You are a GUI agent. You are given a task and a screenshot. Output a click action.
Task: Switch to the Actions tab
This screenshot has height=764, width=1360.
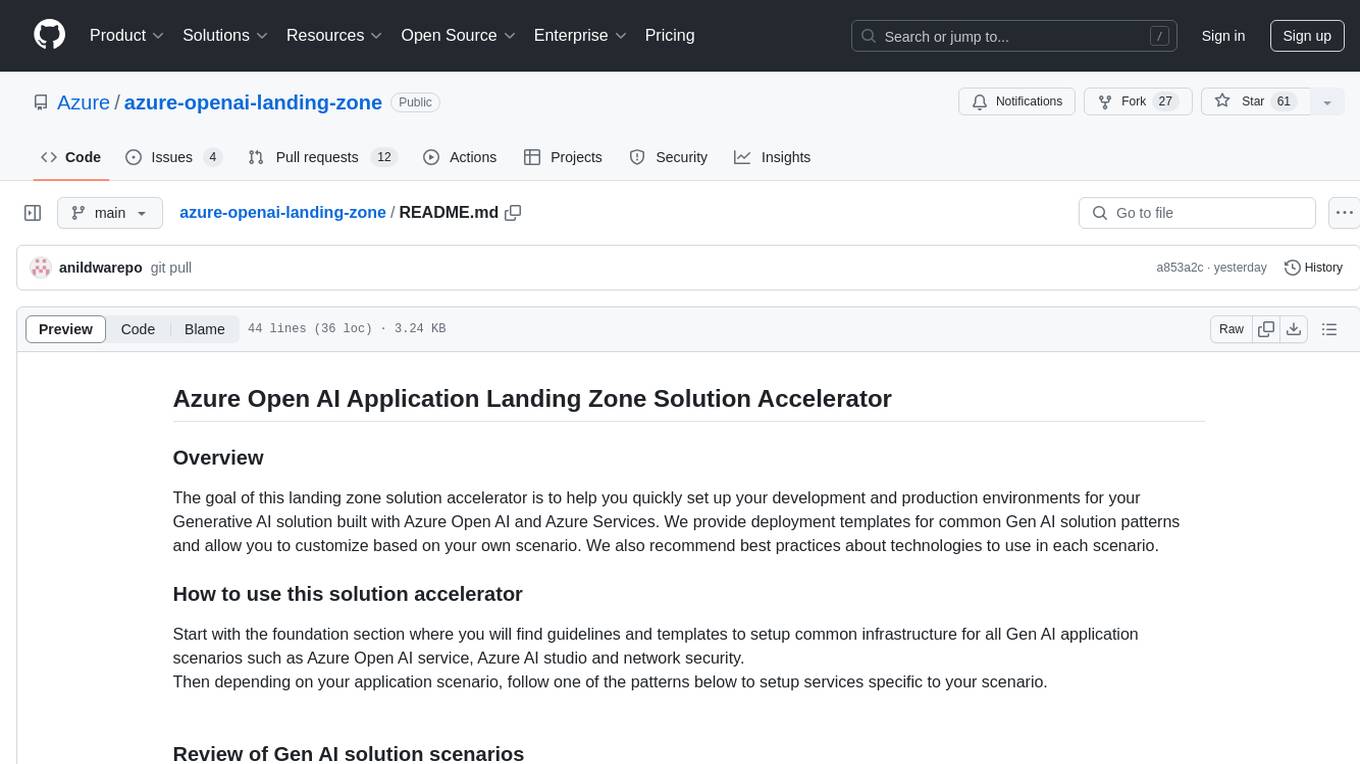pyautogui.click(x=460, y=157)
